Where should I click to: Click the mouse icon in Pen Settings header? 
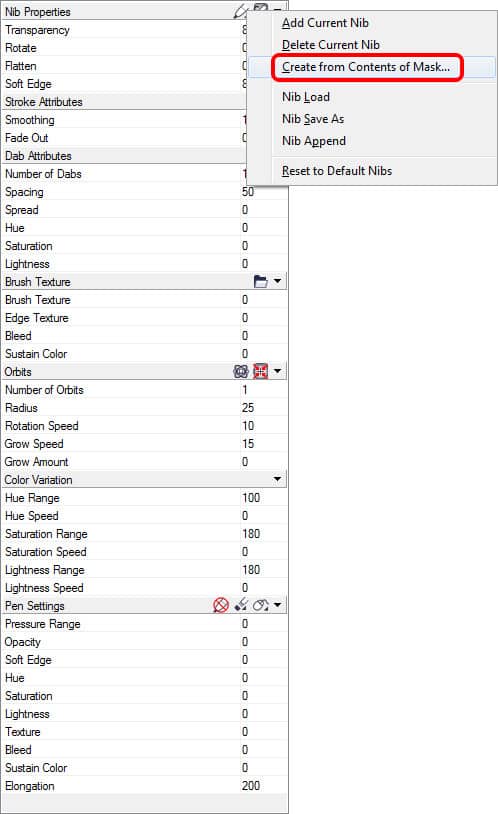click(x=261, y=605)
